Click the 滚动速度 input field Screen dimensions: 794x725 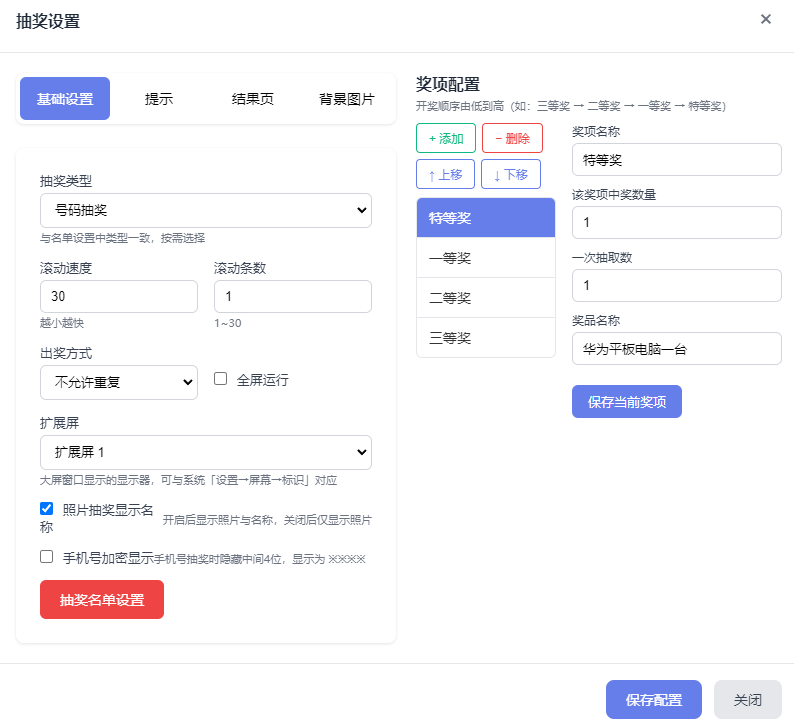(119, 296)
